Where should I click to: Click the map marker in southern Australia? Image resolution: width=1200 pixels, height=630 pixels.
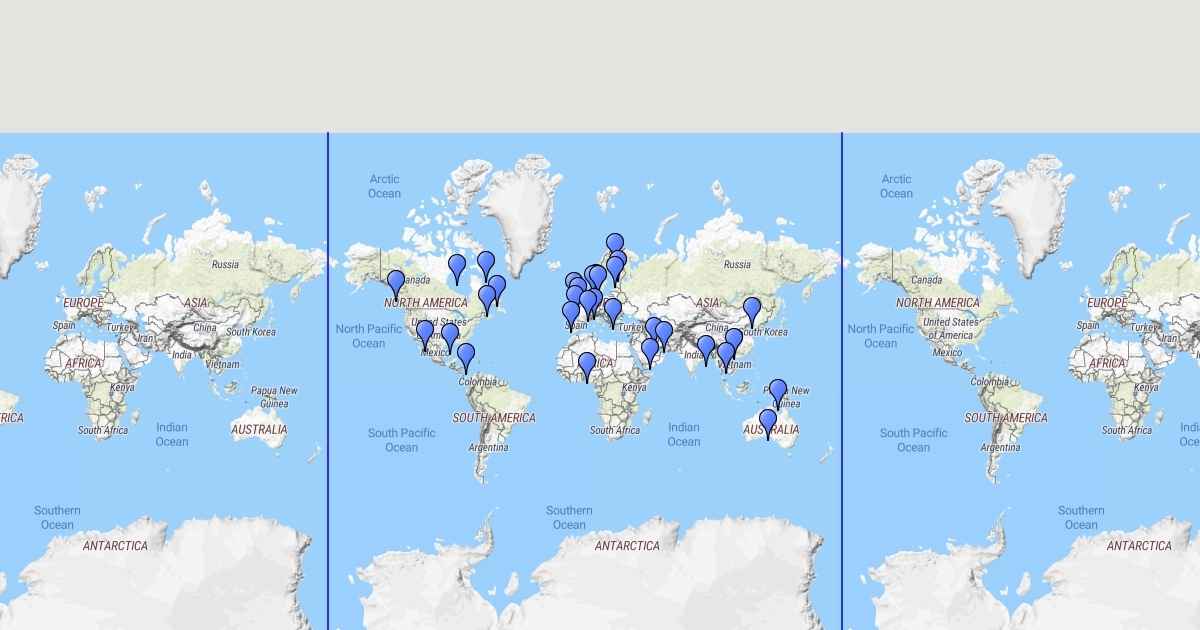tap(768, 421)
